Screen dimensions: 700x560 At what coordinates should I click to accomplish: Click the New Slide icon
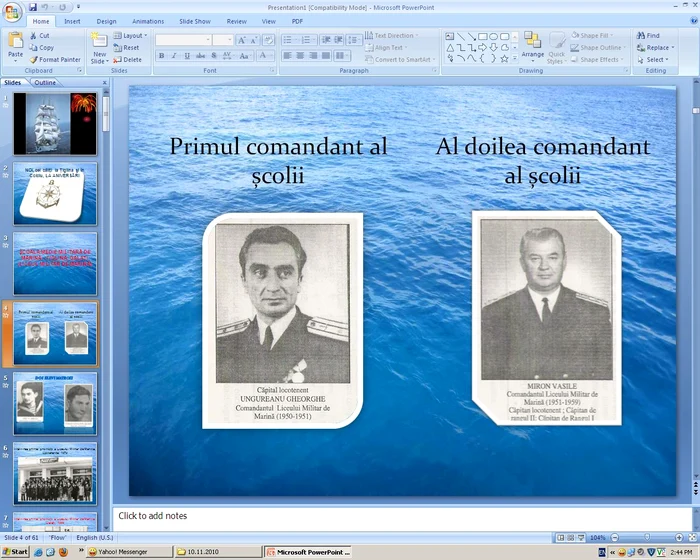click(x=99, y=40)
